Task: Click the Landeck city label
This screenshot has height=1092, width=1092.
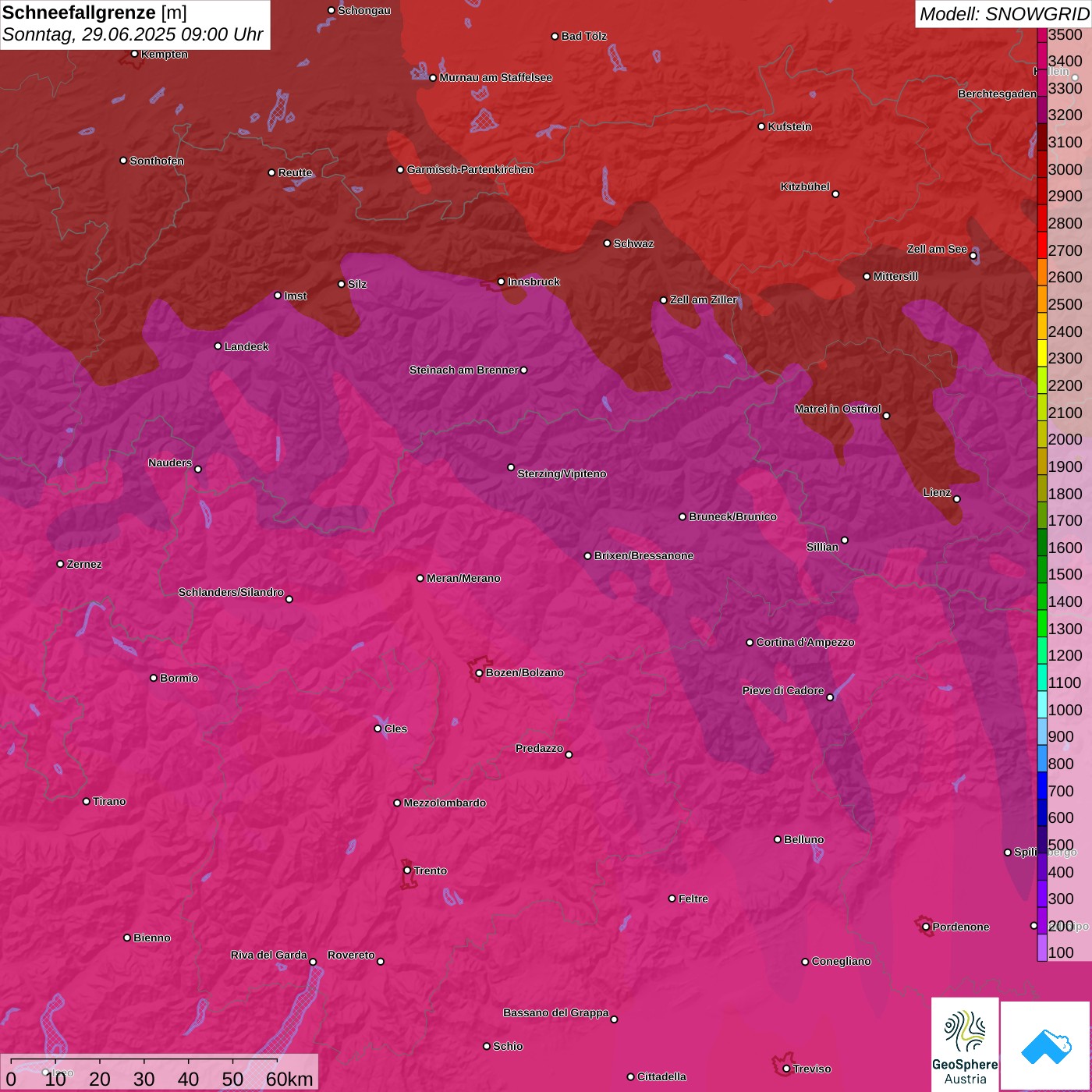Action: tap(246, 346)
